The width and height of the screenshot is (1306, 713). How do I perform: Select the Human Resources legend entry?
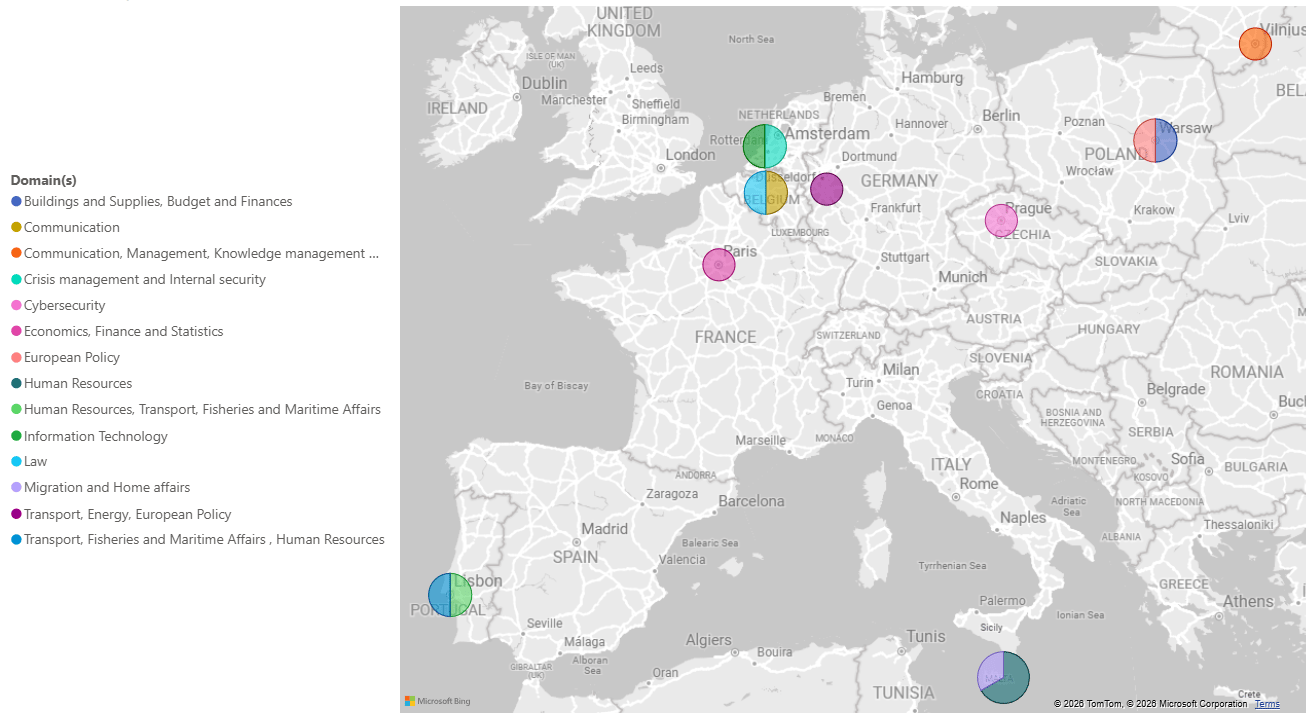(x=71, y=383)
